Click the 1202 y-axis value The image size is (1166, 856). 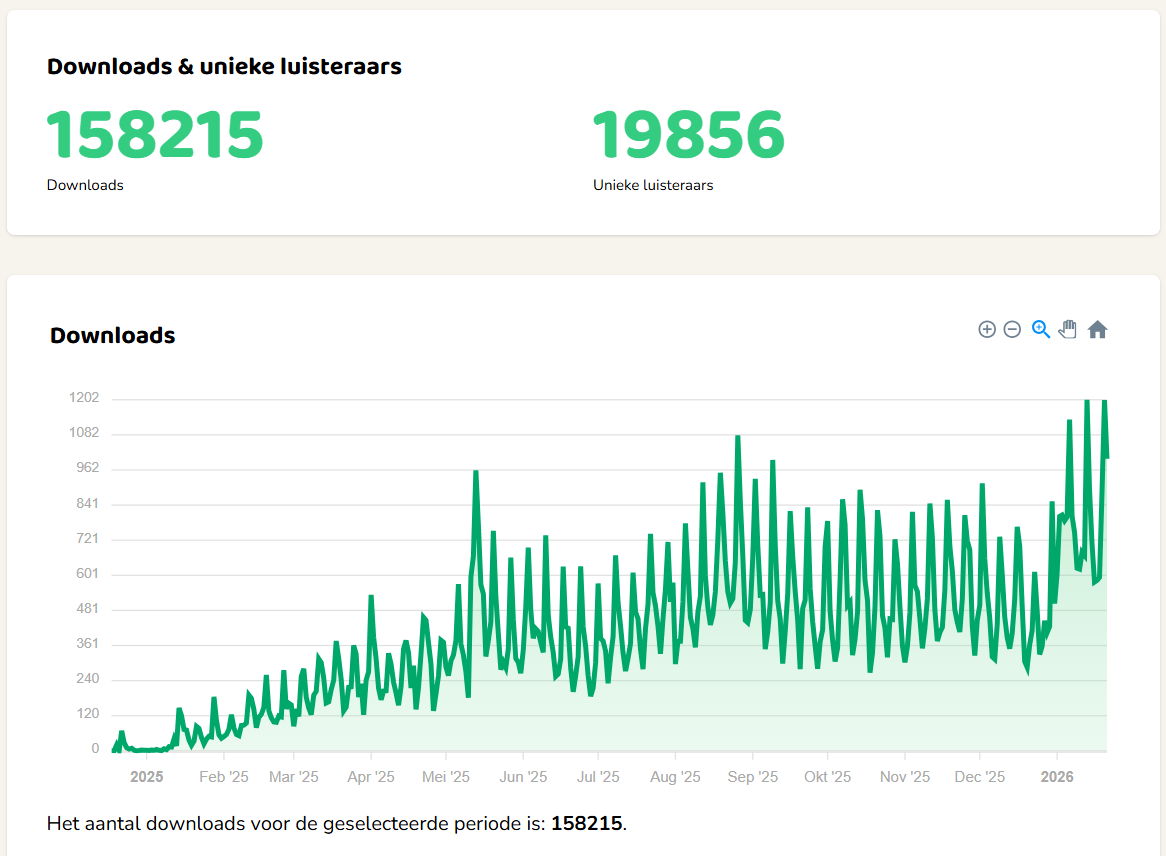tap(83, 398)
